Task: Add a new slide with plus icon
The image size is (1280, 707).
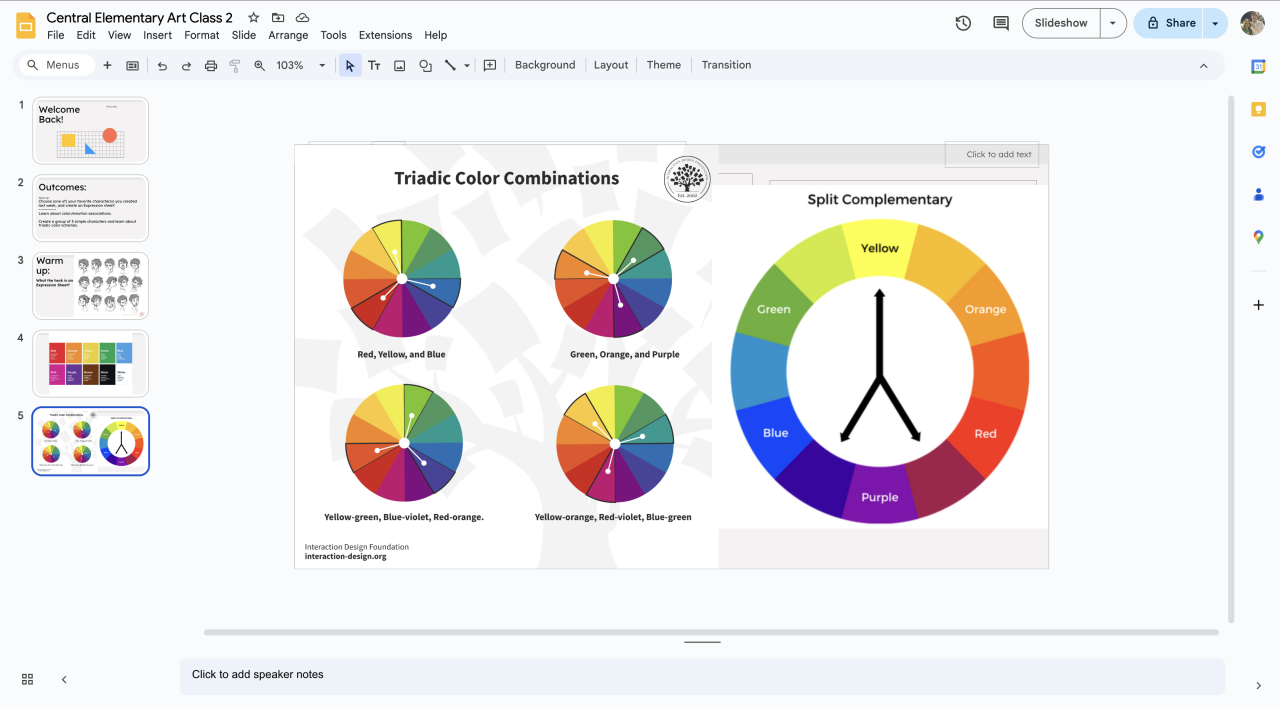Action: tap(107, 65)
